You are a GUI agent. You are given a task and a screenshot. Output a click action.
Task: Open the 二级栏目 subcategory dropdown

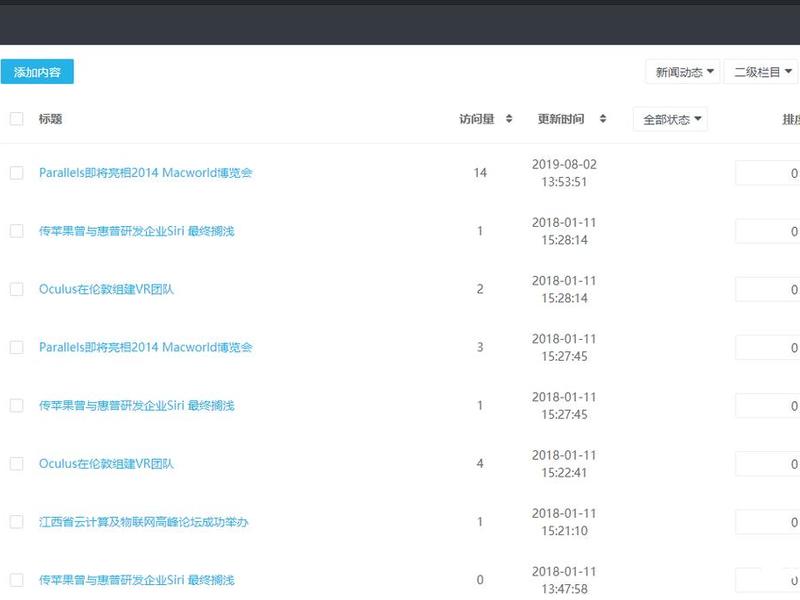pyautogui.click(x=761, y=72)
